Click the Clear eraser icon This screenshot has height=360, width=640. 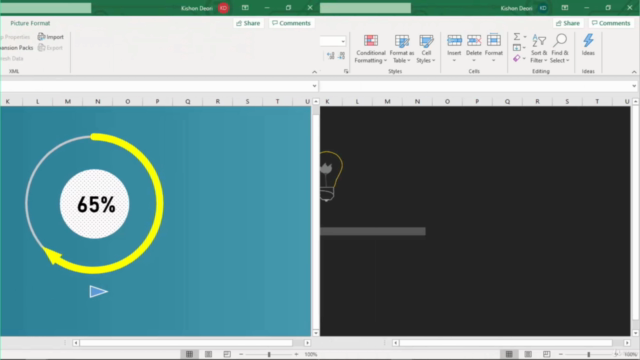coord(517,58)
